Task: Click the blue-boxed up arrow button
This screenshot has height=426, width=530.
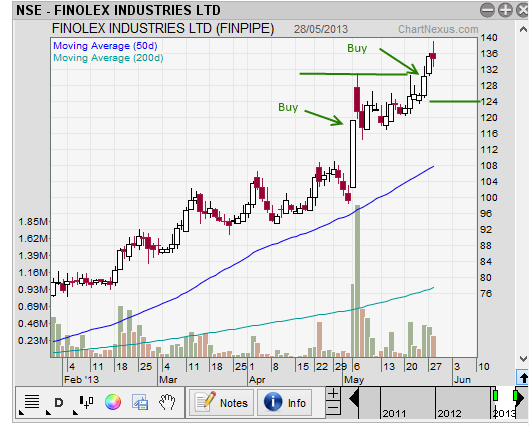Action: 523,378
